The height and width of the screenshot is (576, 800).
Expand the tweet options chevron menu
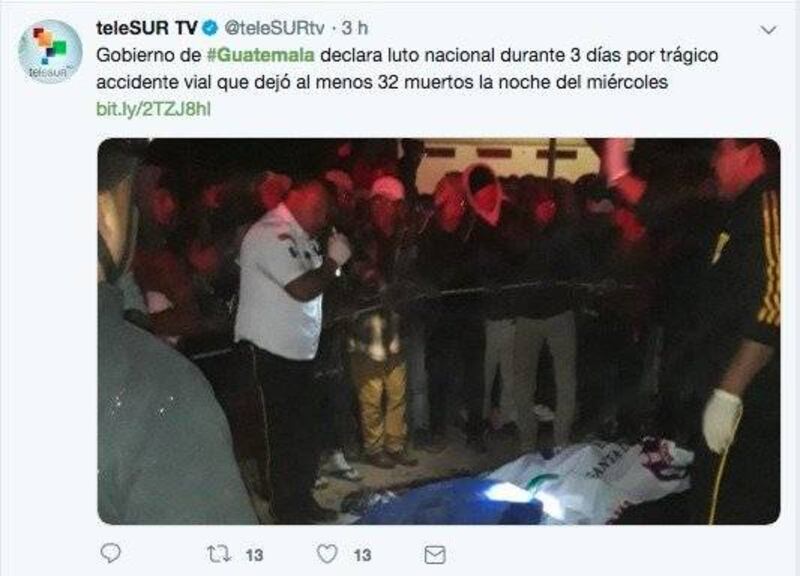pos(768,30)
